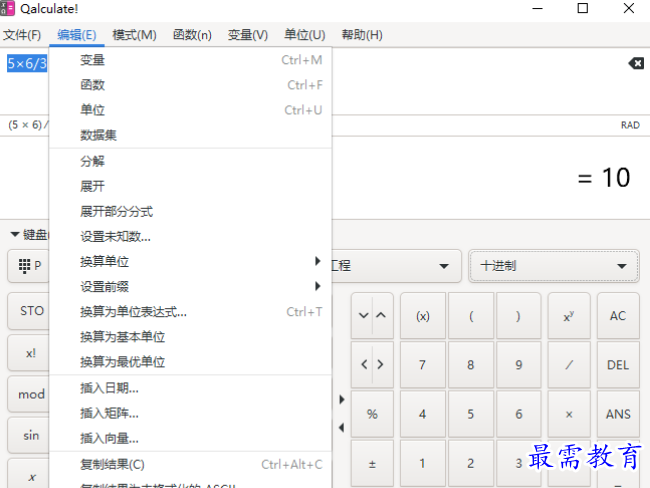Click the right parenthesis key

click(x=519, y=316)
